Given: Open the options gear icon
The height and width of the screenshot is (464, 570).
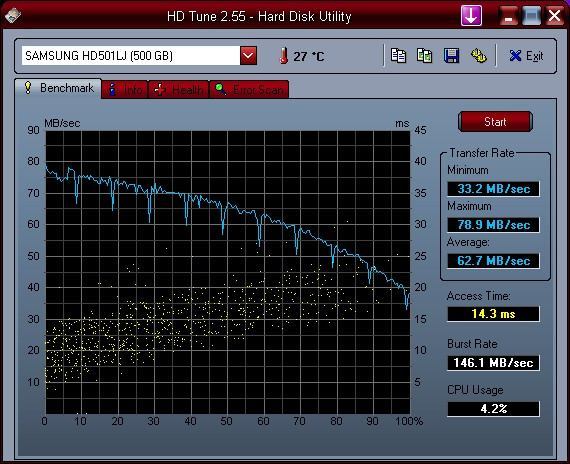Looking at the screenshot, I should [x=478, y=56].
